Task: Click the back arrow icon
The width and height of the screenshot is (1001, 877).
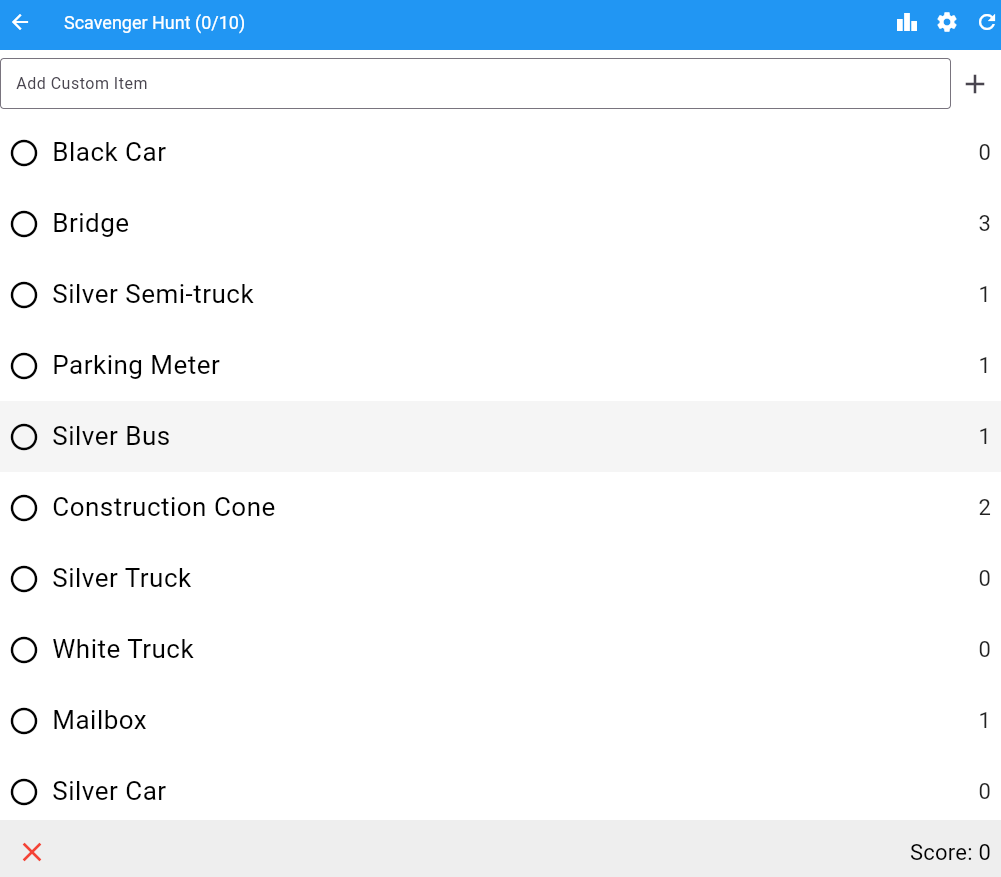Action: pyautogui.click(x=21, y=23)
